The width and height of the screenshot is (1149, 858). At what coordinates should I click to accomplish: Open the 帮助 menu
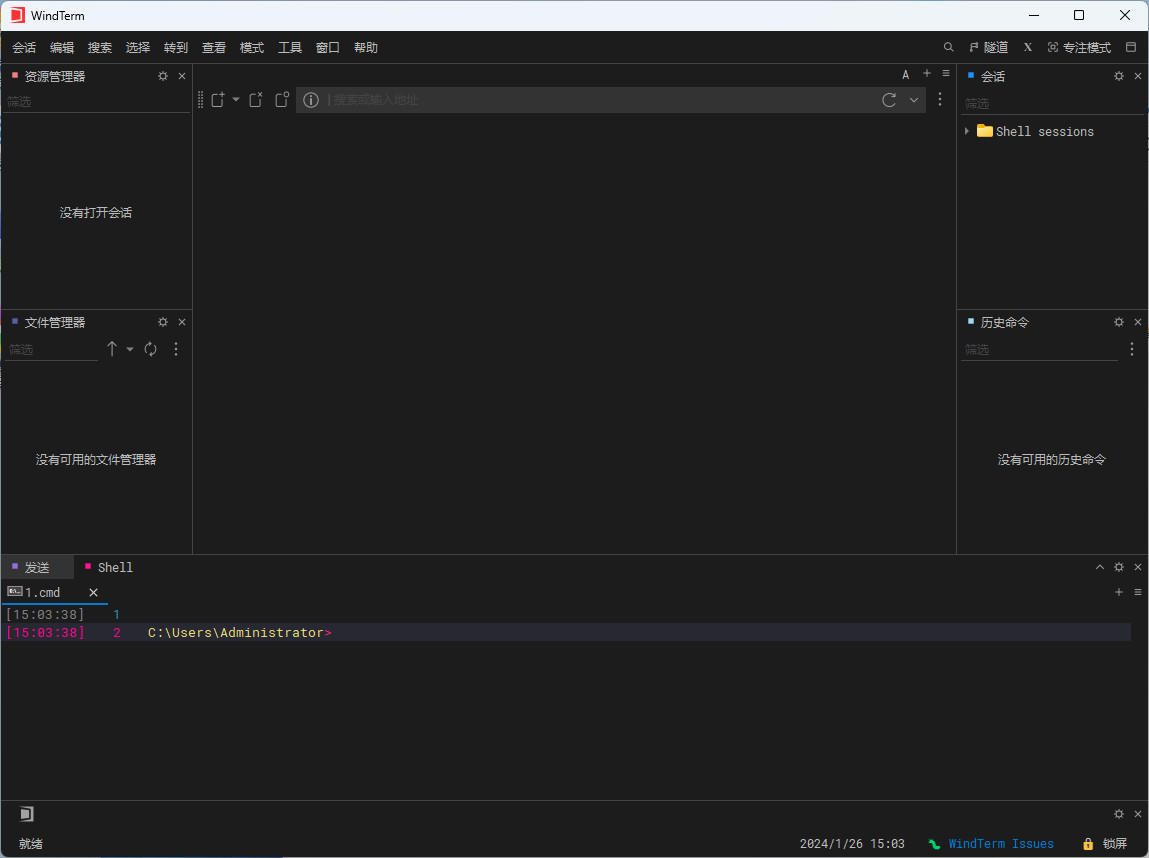(x=366, y=48)
